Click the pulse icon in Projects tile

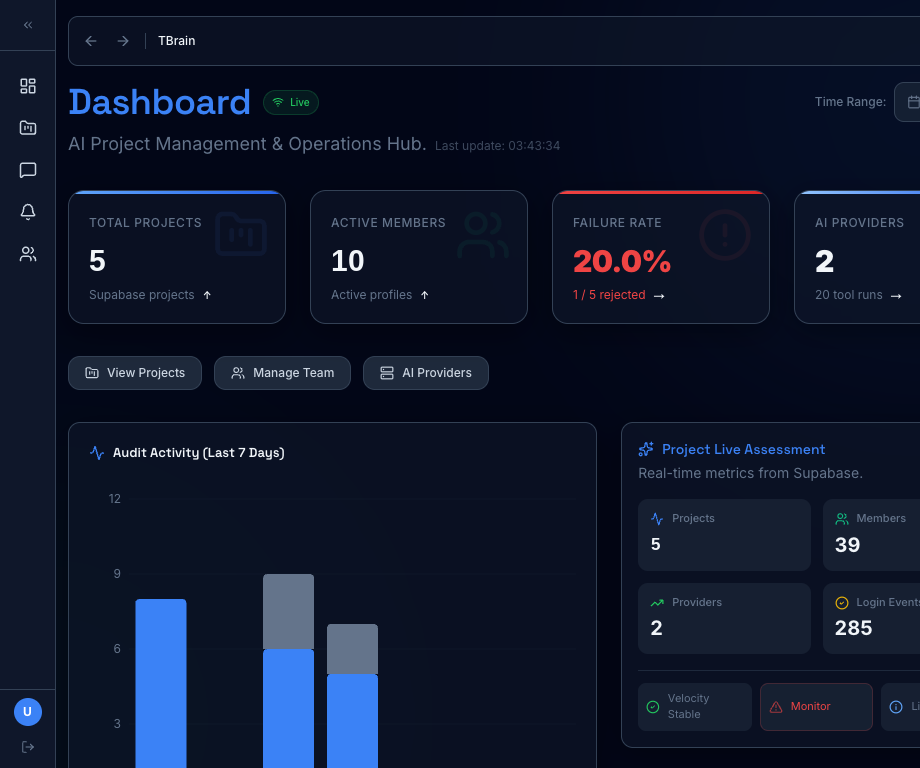click(657, 519)
